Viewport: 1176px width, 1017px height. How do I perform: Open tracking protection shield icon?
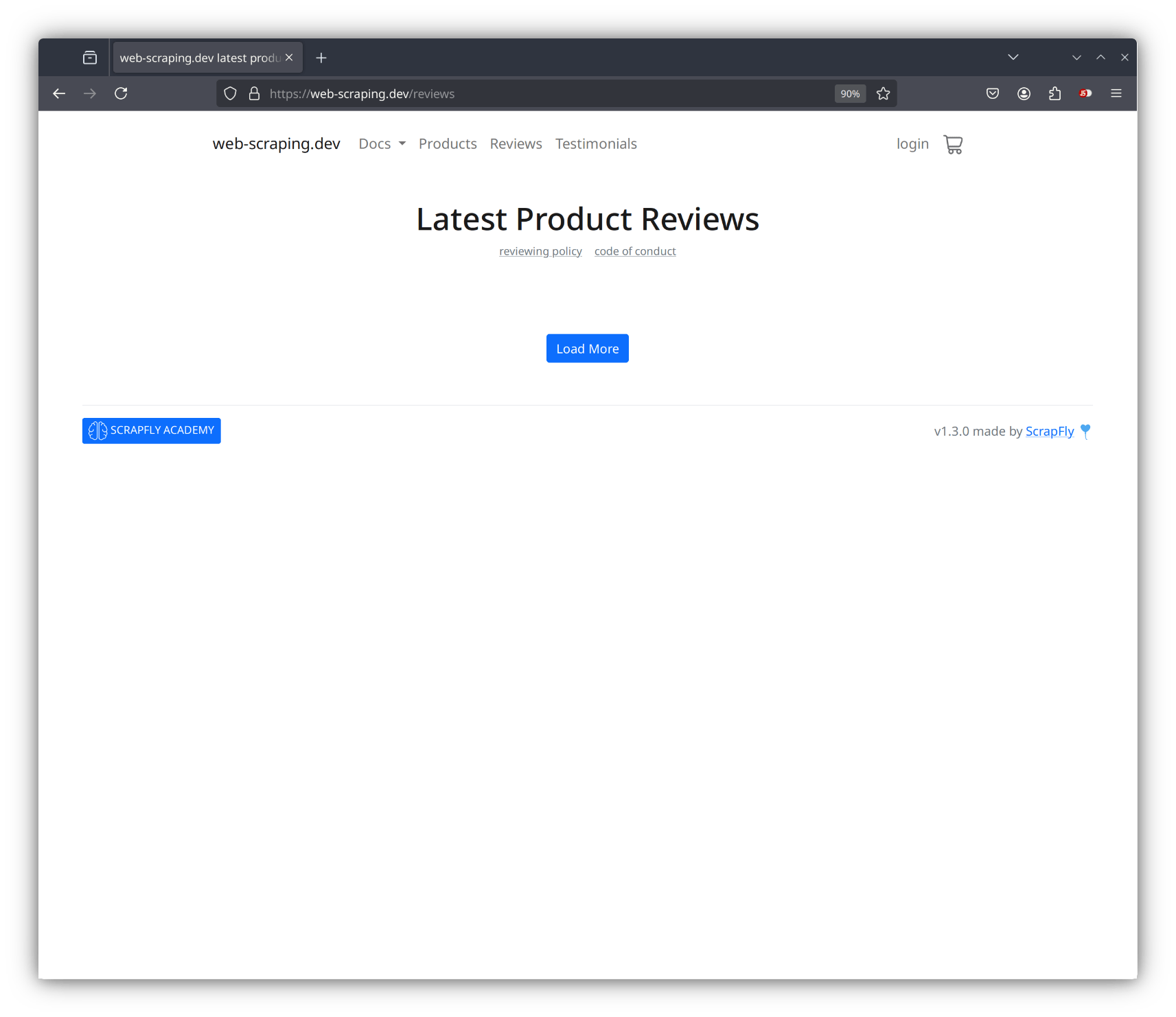[x=230, y=93]
